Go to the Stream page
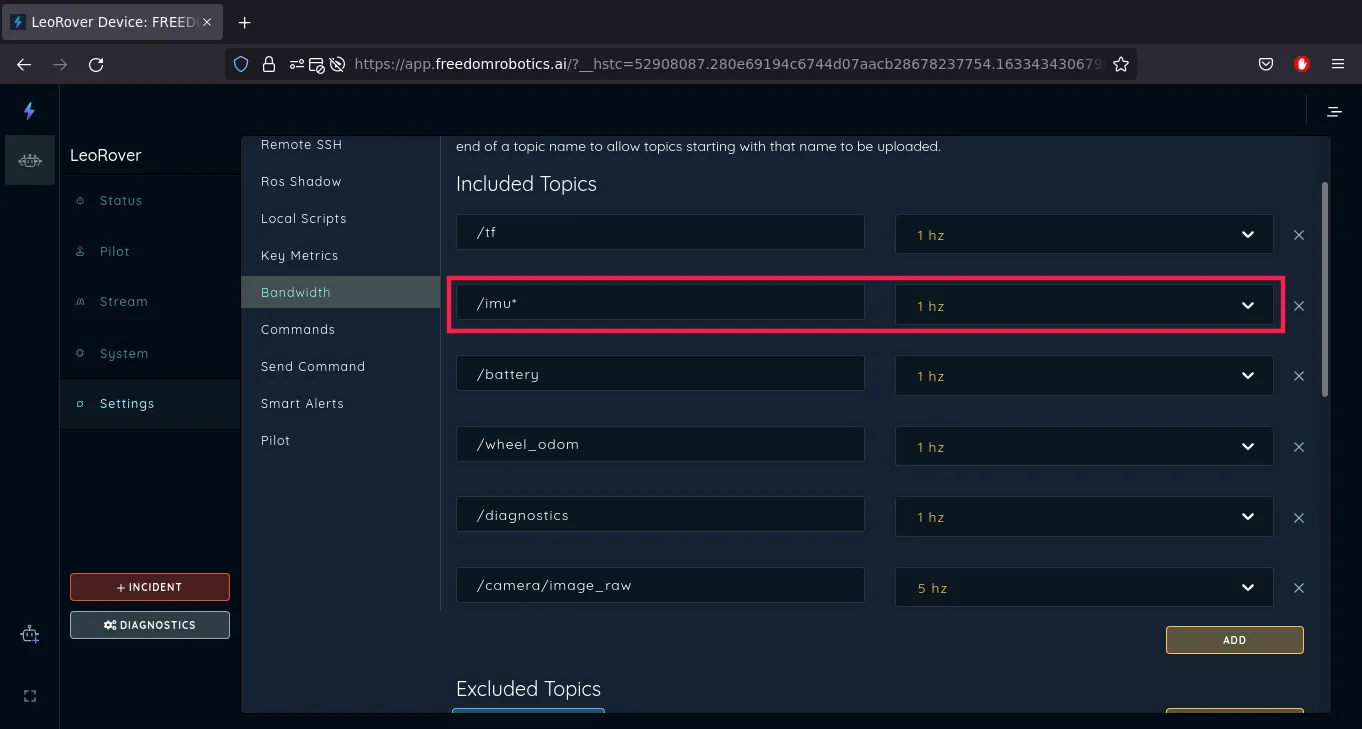Image resolution: width=1362 pixels, height=729 pixels. pos(123,302)
